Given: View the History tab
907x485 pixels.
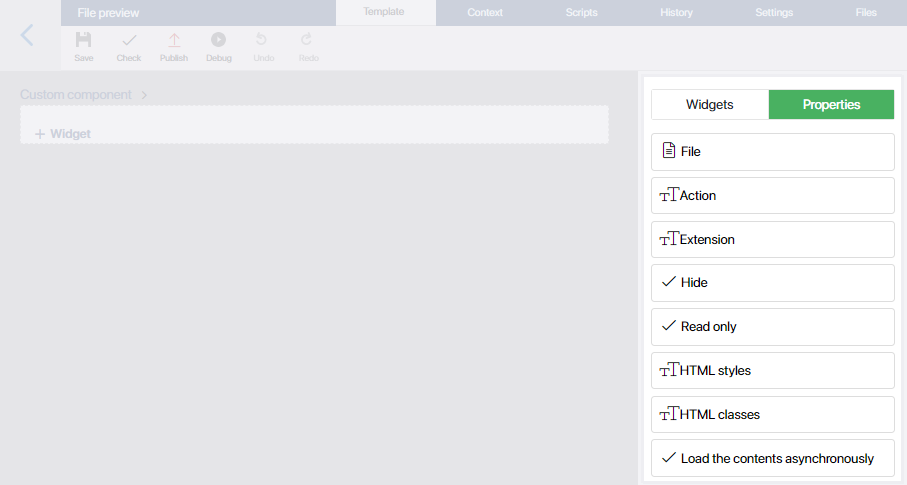Looking at the screenshot, I should click(x=676, y=12).
